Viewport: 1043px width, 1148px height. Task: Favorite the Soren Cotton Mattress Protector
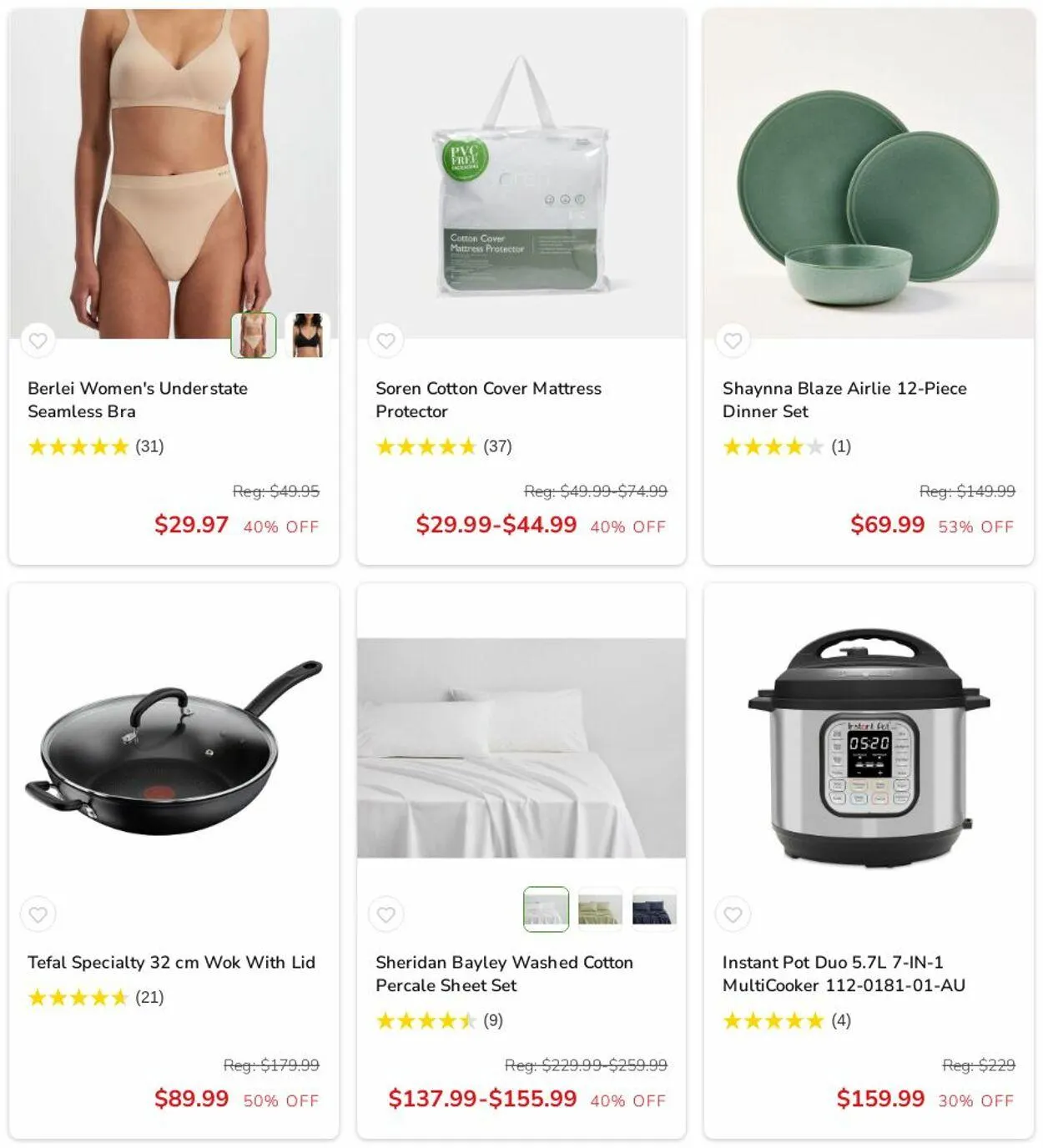[x=385, y=340]
